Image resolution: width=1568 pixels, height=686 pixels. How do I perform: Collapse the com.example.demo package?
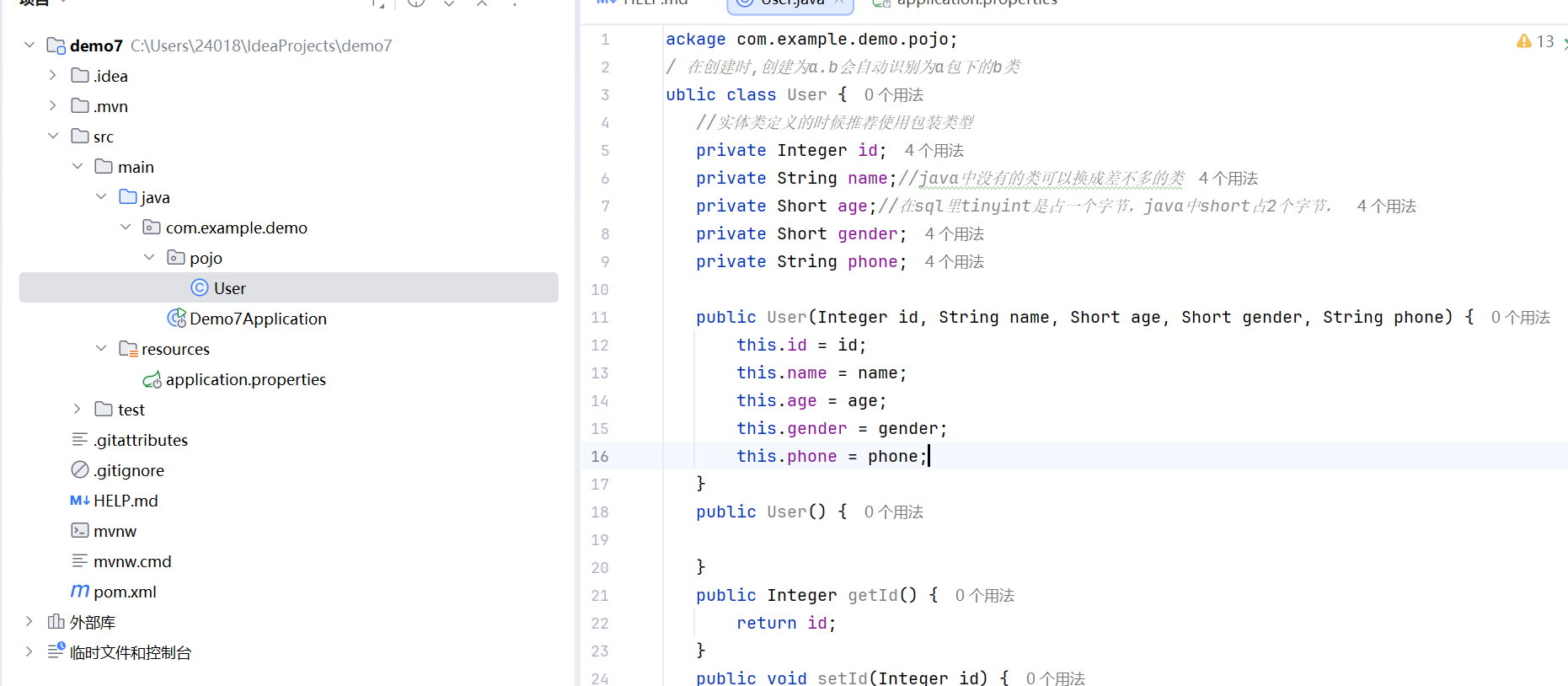pos(126,228)
